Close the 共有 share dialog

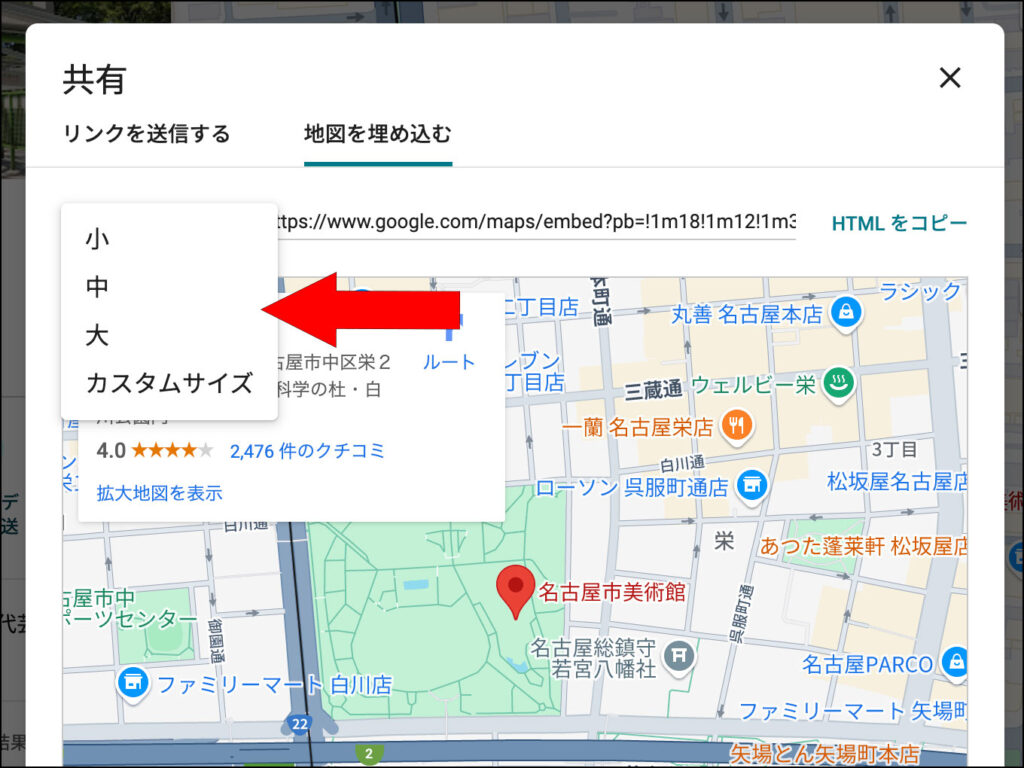(950, 78)
